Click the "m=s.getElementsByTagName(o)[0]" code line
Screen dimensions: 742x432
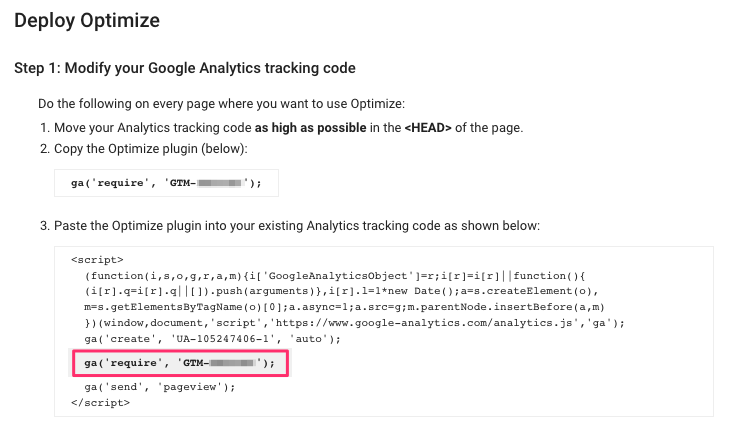345,307
